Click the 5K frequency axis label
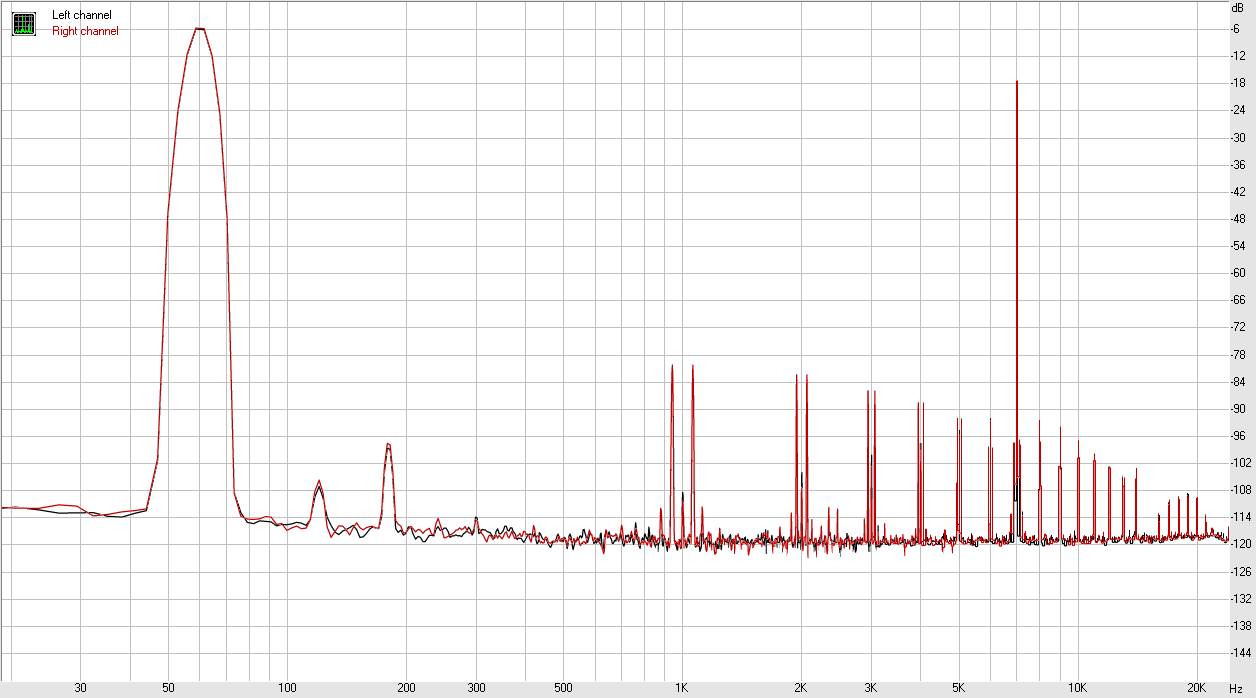Screen dimensions: 1256x698 pyautogui.click(x=958, y=688)
